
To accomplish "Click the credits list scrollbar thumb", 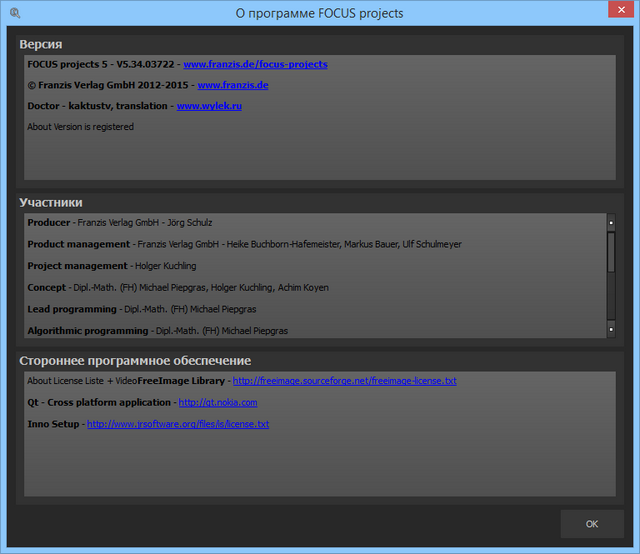I will (611, 252).
